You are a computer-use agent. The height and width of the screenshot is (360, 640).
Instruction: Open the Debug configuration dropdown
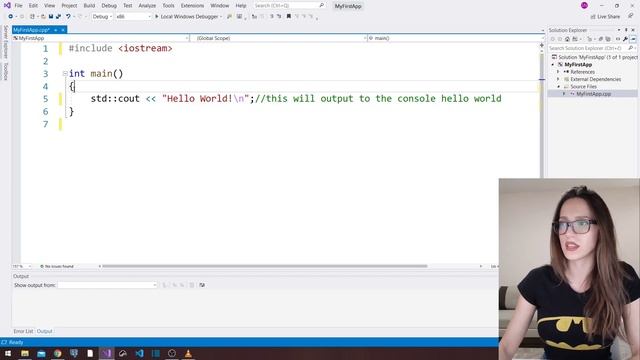[102, 17]
